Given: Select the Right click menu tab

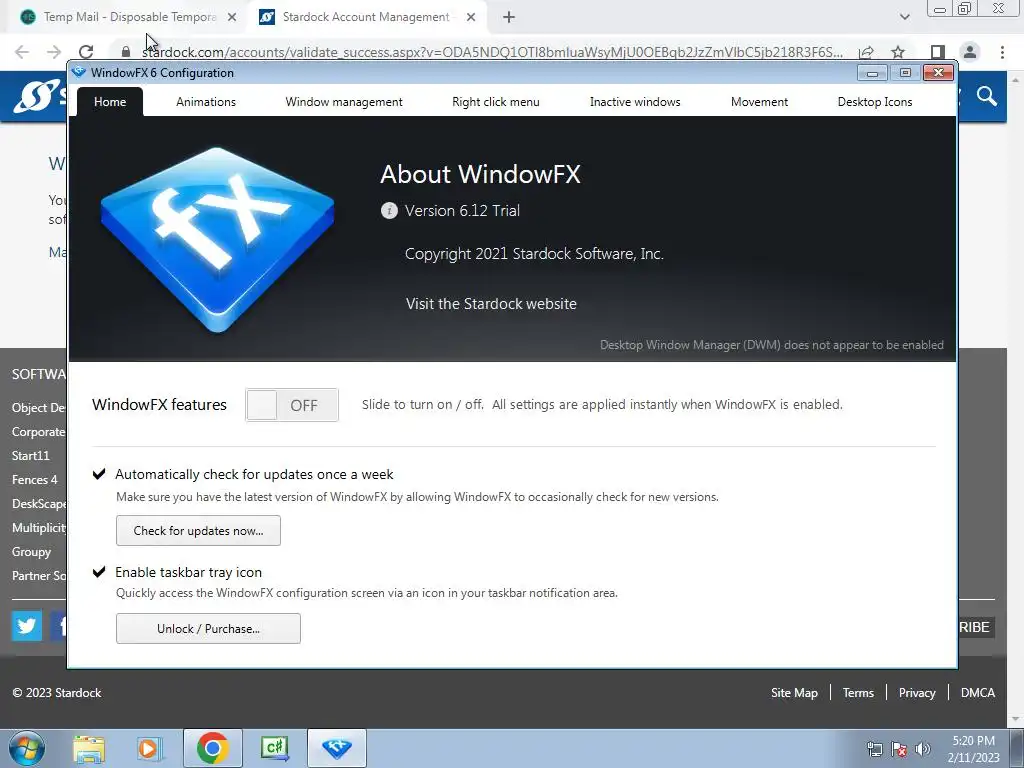Looking at the screenshot, I should (496, 102).
